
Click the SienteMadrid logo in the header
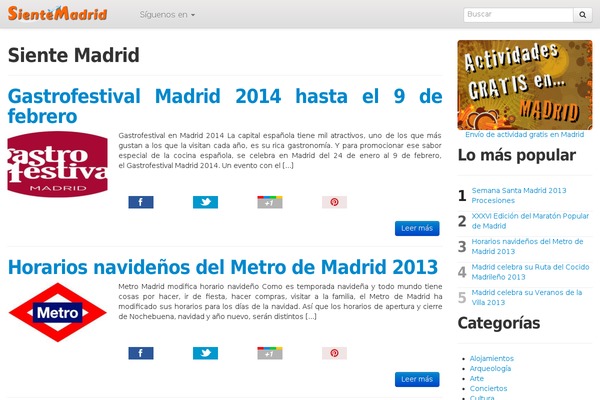pos(57,14)
